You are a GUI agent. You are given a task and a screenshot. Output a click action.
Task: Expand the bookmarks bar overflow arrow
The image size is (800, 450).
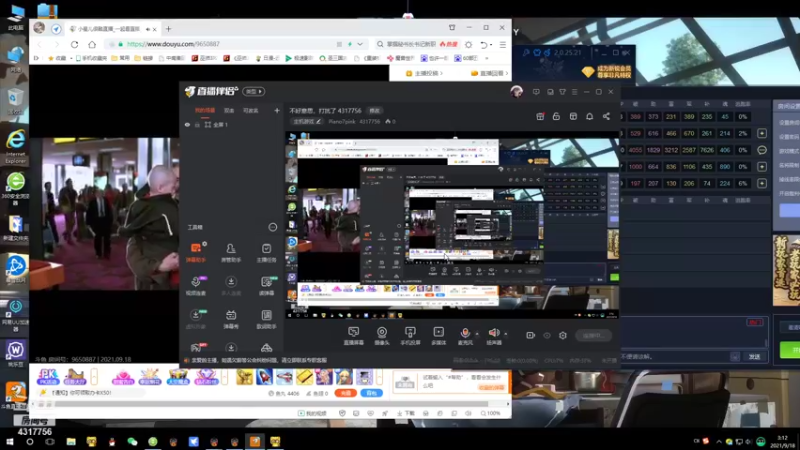point(487,58)
